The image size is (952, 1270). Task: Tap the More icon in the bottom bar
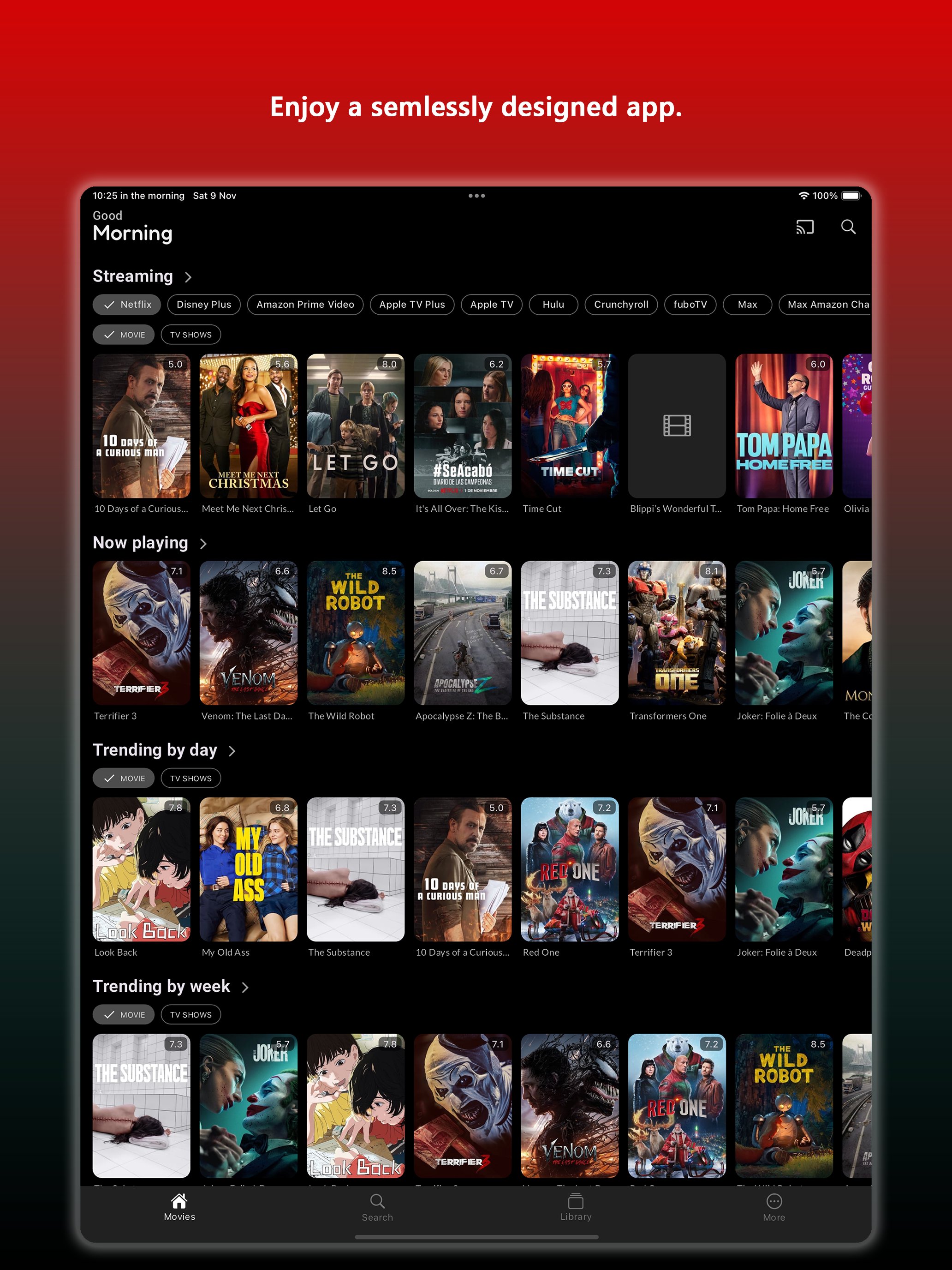pos(774,1210)
